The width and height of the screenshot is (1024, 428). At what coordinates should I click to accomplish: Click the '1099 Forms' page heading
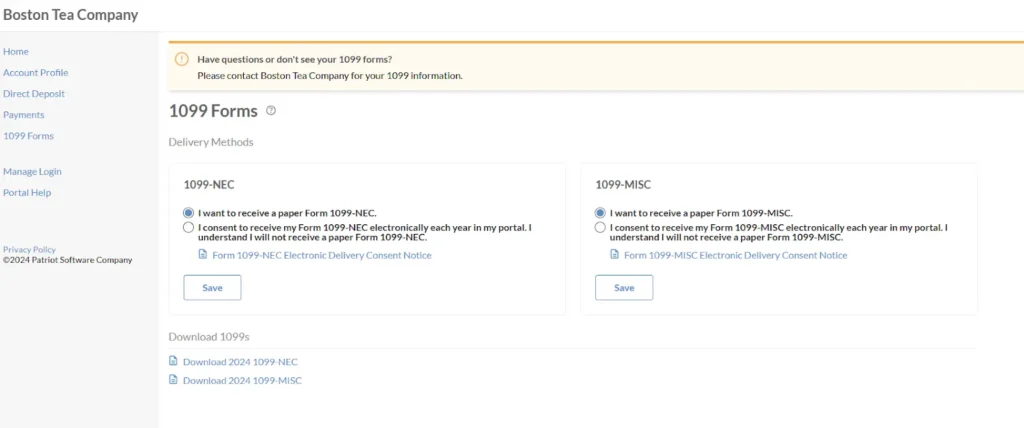coord(213,111)
